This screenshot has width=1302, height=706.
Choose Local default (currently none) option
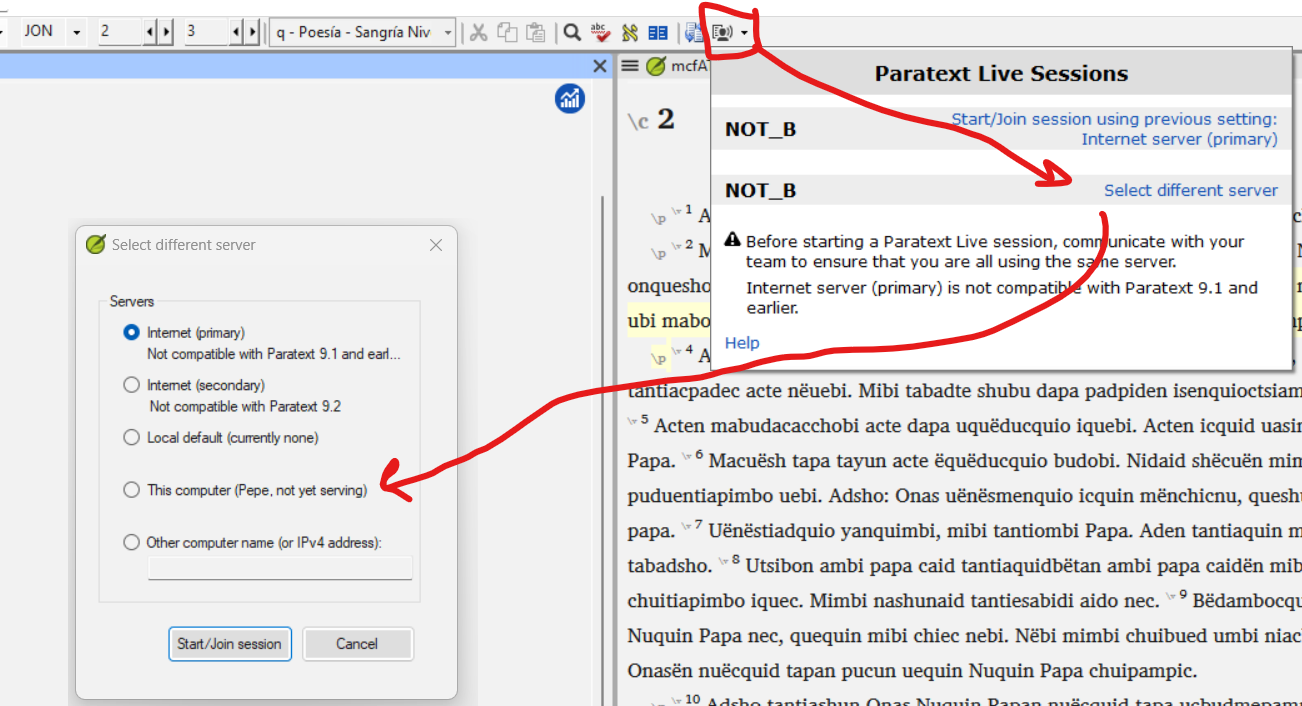(131, 437)
